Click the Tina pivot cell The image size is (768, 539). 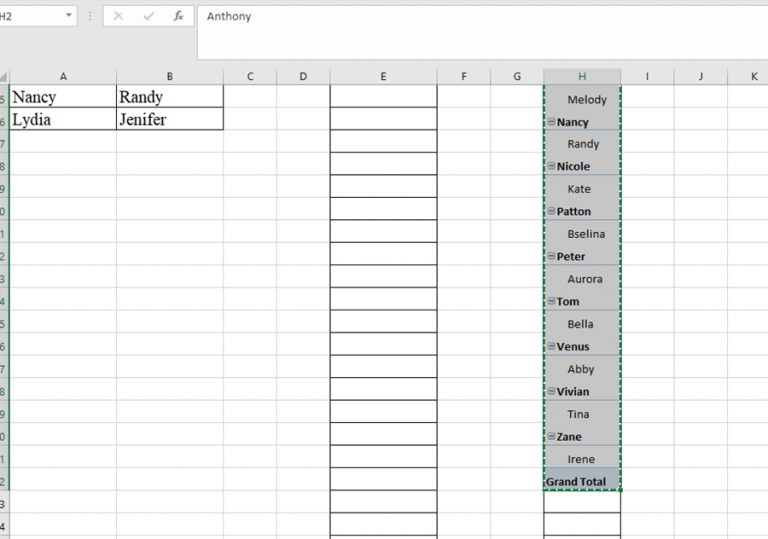[582, 412]
